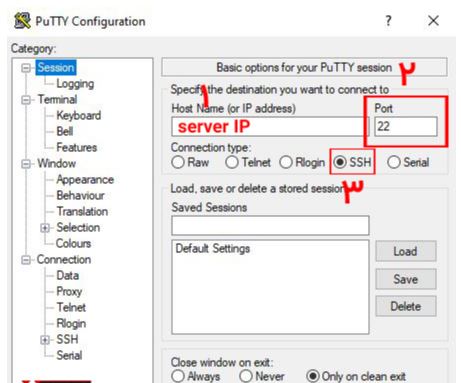Click the PuTTY icon in title bar
Screen dimensions: 461x383
pyautogui.click(x=22, y=21)
